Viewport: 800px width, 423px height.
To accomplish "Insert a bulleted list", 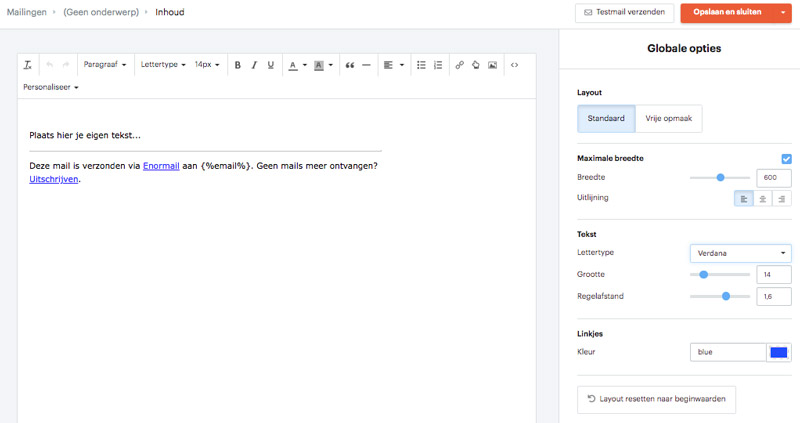I will click(x=421, y=65).
